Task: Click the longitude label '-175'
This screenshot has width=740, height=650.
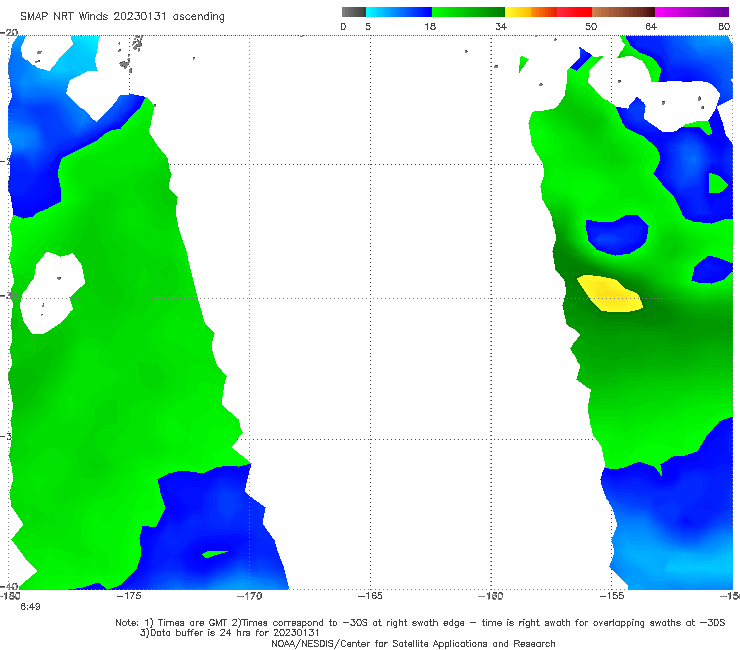Action: (129, 596)
